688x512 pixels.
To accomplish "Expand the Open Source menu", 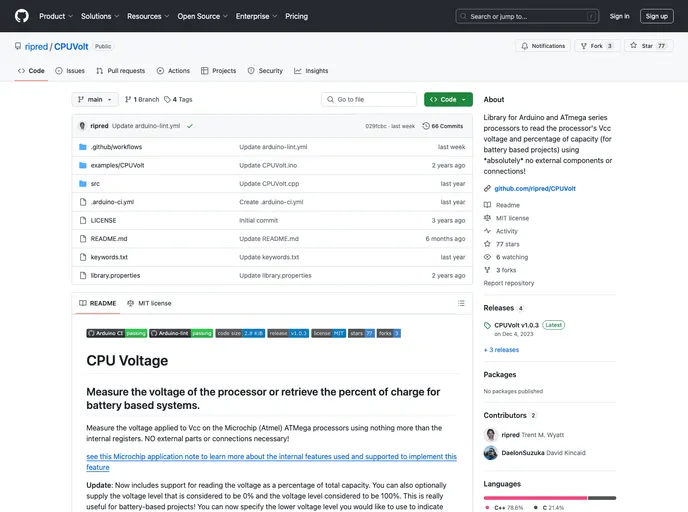I will click(x=201, y=16).
